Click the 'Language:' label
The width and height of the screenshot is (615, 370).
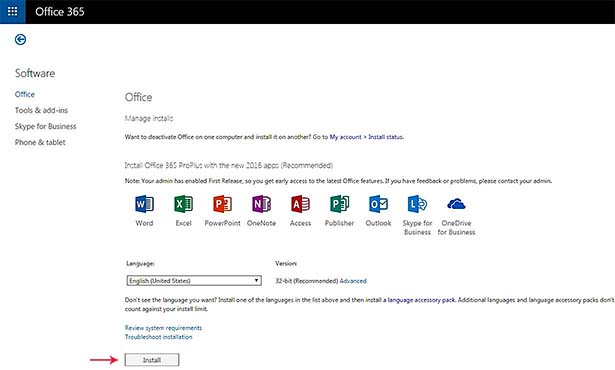coord(140,263)
